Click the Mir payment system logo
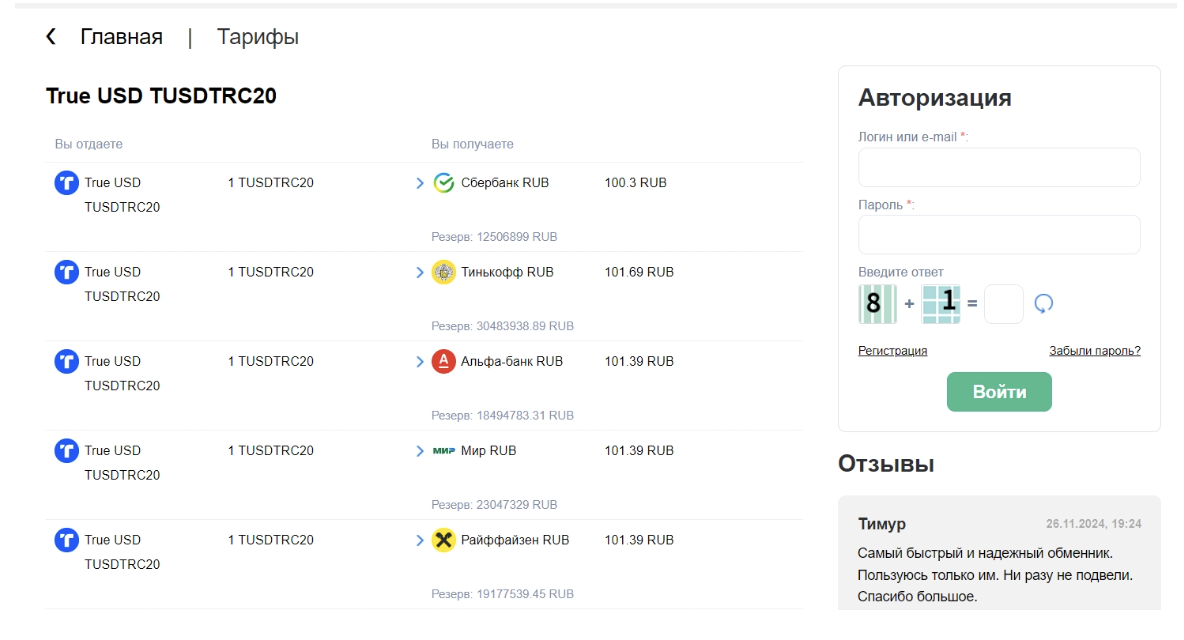This screenshot has width=1184, height=640. (444, 451)
